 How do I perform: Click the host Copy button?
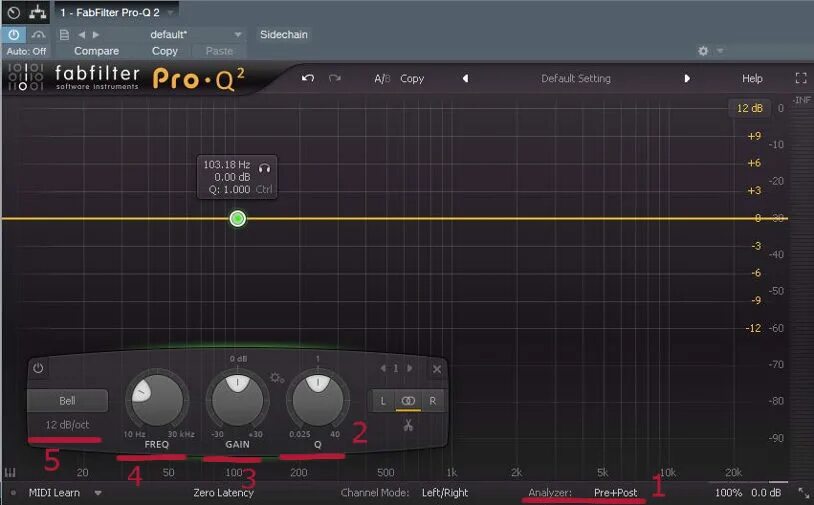click(165, 51)
